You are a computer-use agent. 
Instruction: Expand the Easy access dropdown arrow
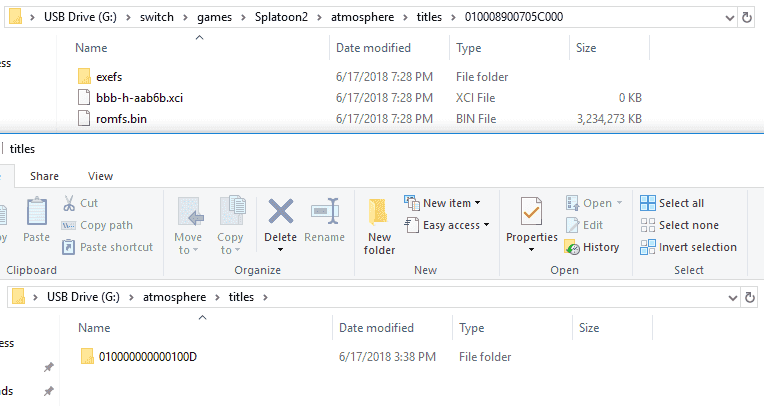pyautogui.click(x=486, y=225)
